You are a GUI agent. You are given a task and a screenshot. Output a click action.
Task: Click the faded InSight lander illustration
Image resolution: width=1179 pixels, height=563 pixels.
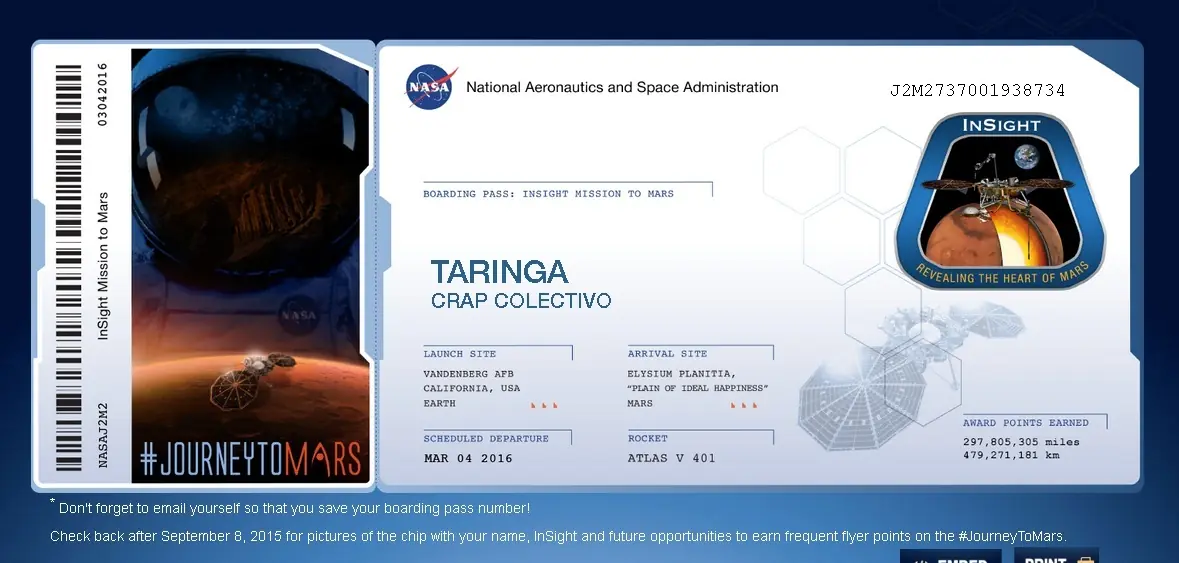[x=910, y=376]
